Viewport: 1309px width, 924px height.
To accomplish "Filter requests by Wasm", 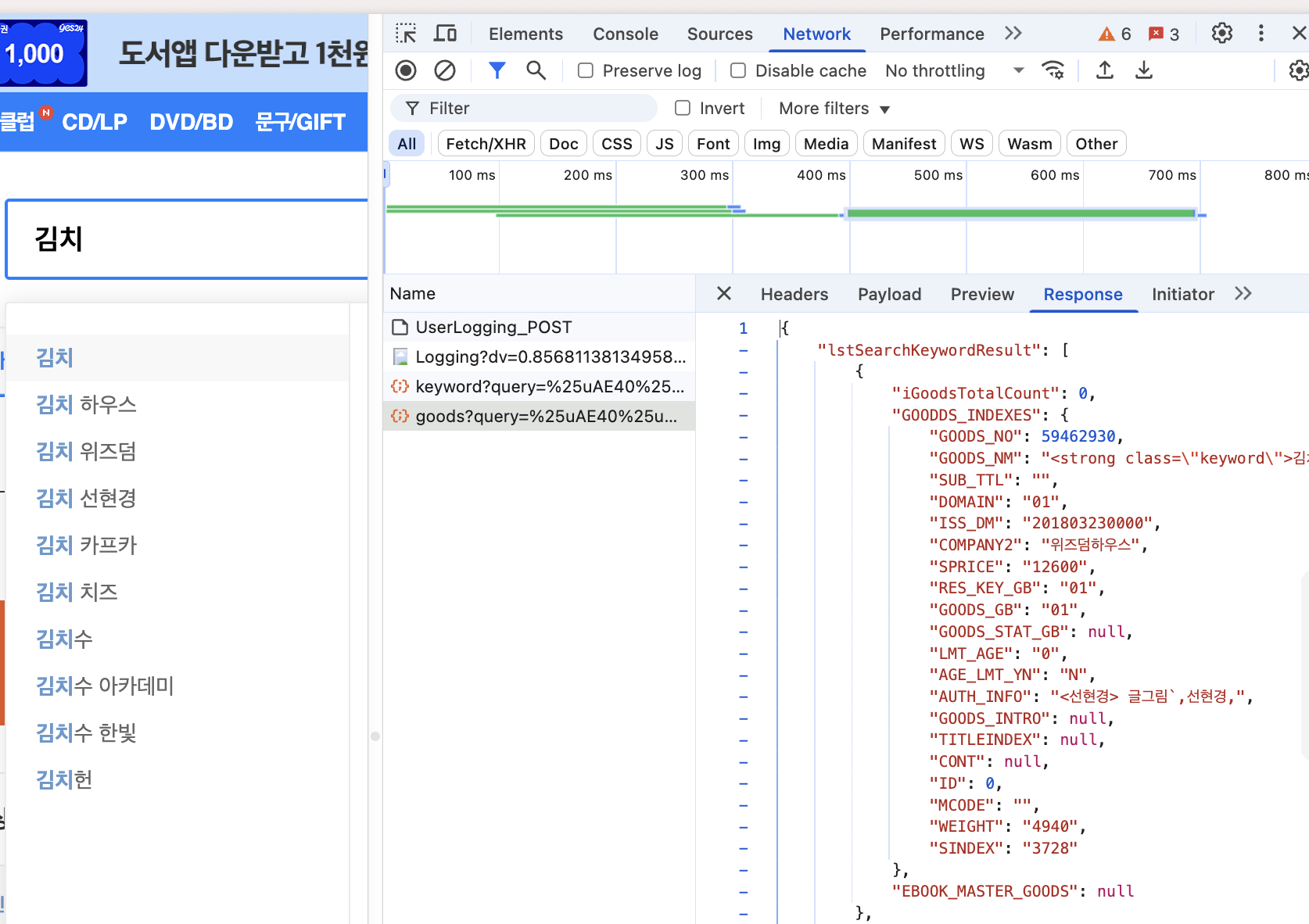I will [1029, 144].
